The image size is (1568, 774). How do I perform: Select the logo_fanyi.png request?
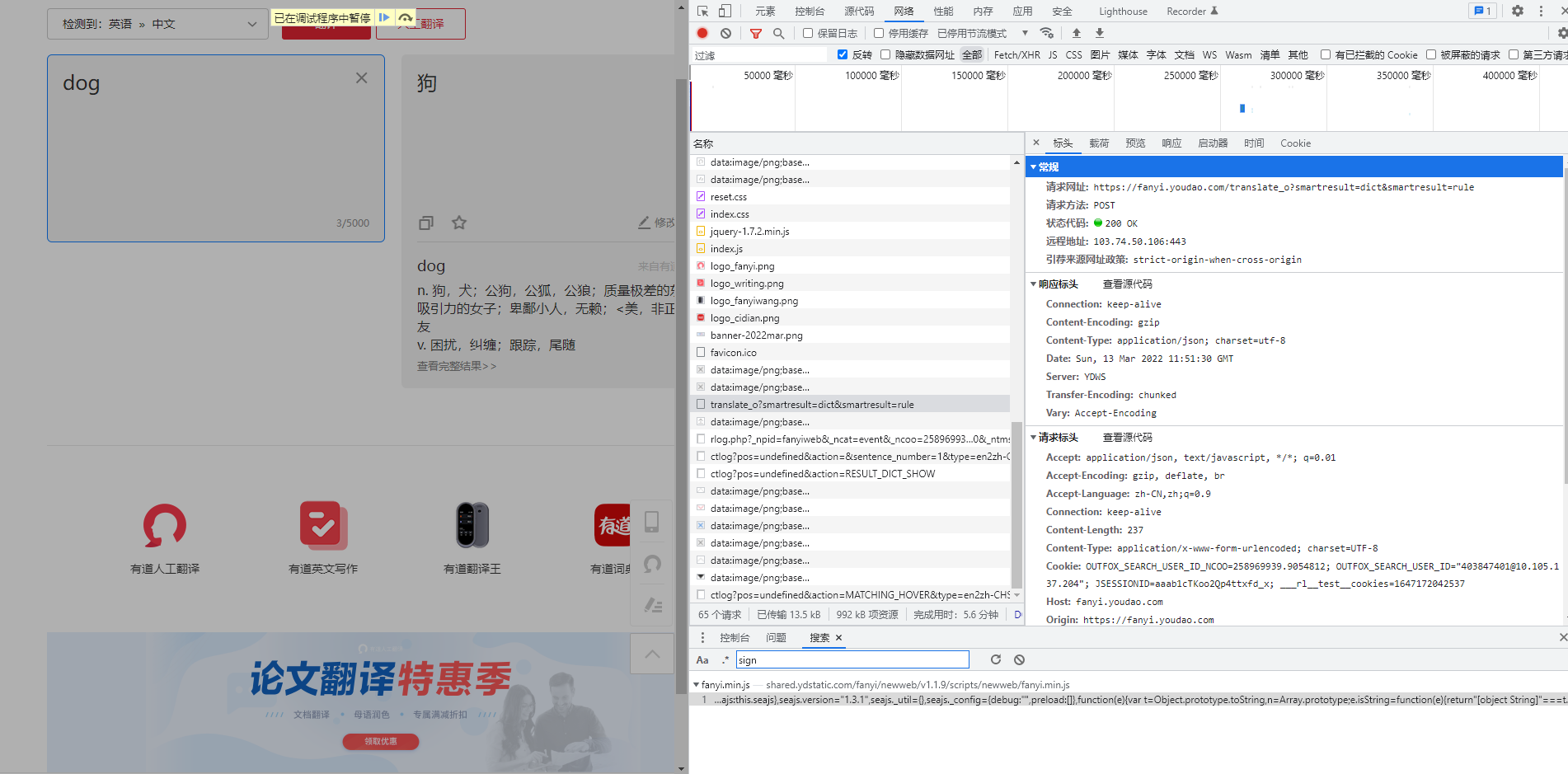click(850, 265)
